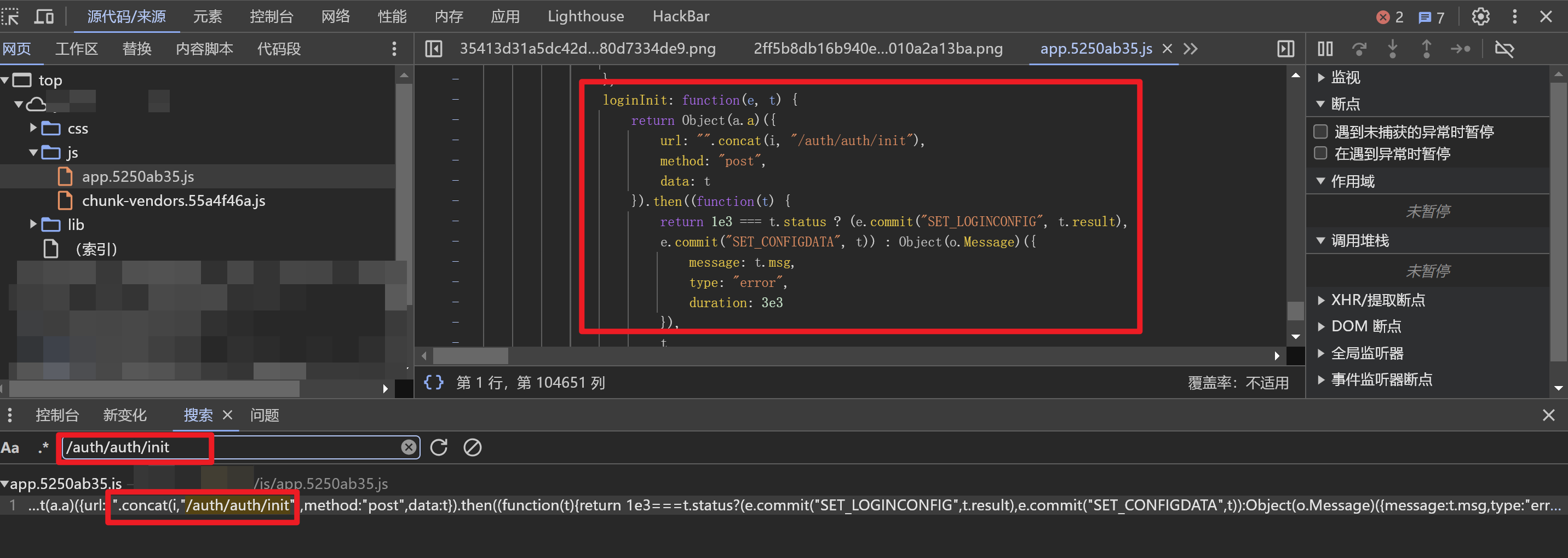Pause script execution
Screen dimensions: 1568x558
1325,49
